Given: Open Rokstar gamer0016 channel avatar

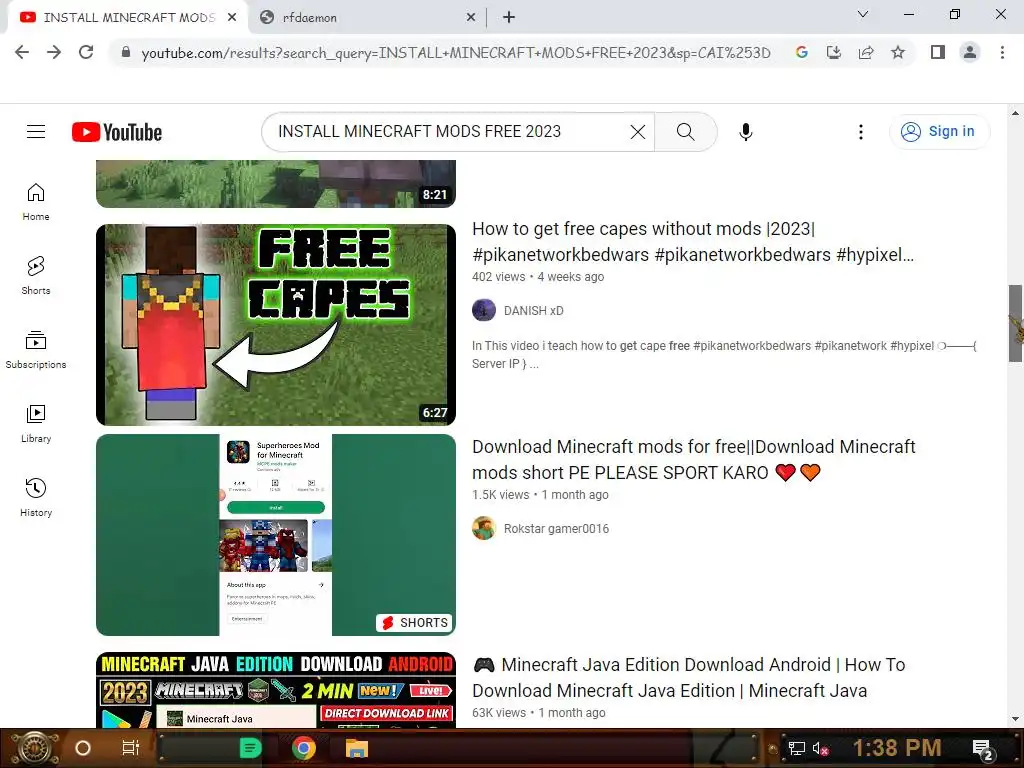Looking at the screenshot, I should [x=484, y=528].
